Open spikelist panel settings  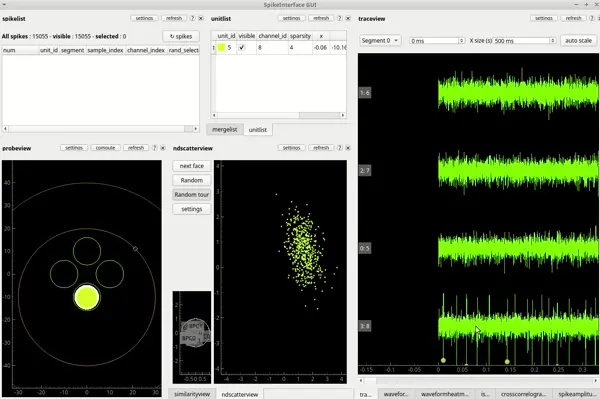click(x=144, y=18)
